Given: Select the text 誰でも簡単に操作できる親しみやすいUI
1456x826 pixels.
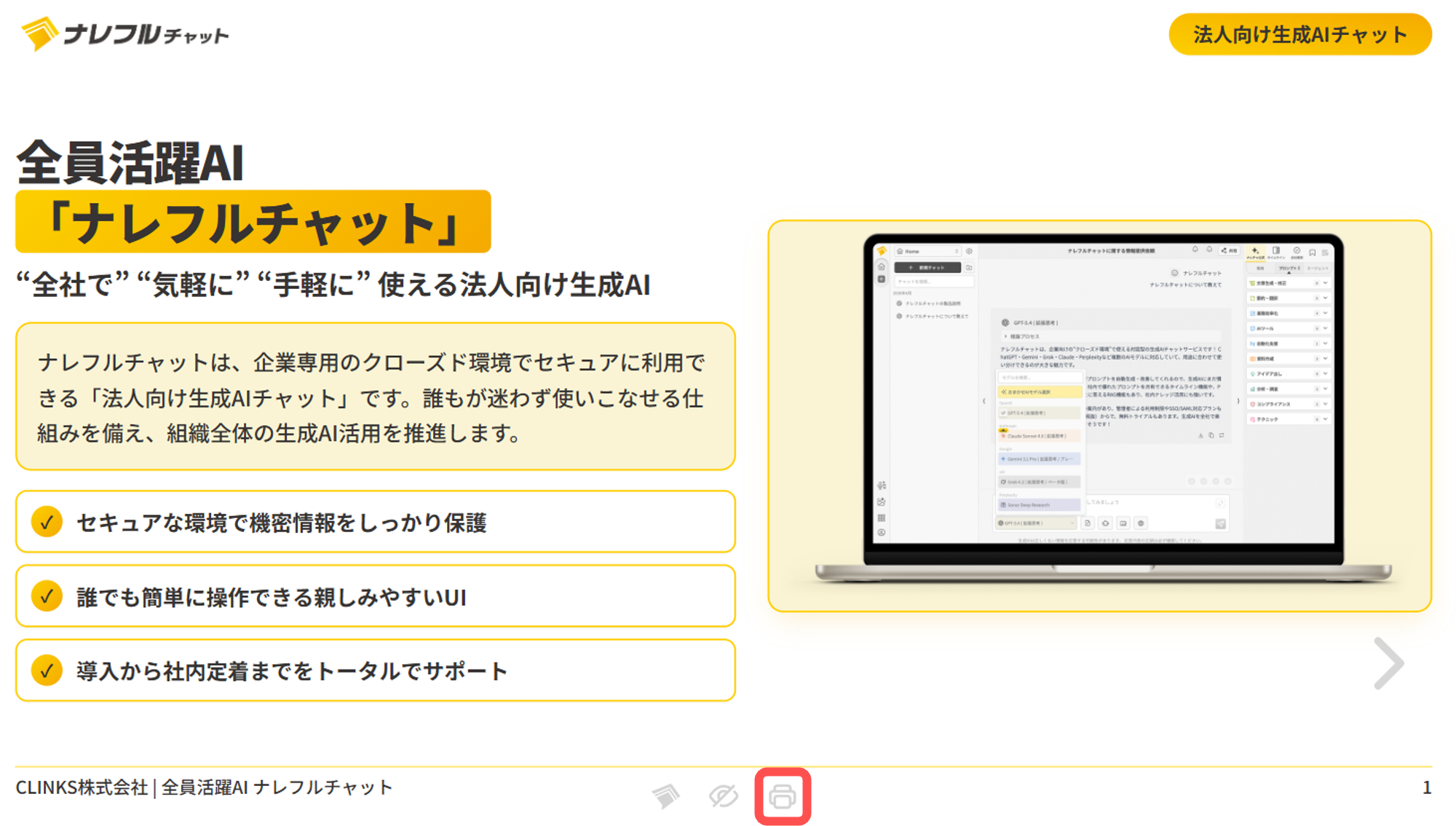Looking at the screenshot, I should point(272,597).
